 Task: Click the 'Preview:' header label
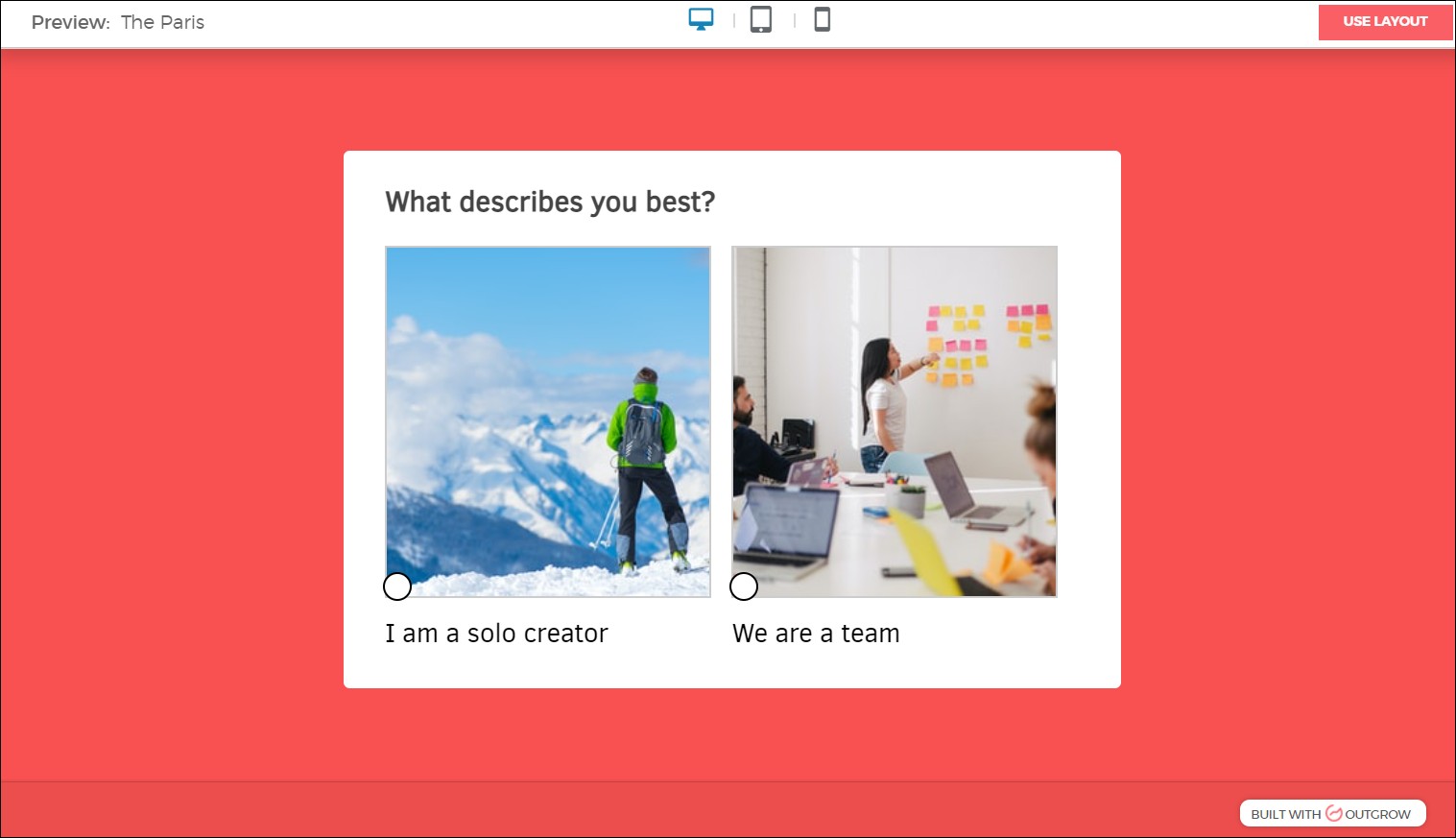pyautogui.click(x=70, y=22)
